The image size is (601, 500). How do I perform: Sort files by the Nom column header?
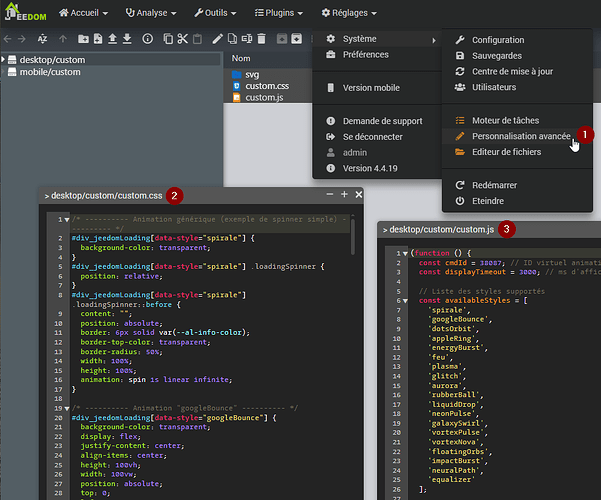(241, 58)
